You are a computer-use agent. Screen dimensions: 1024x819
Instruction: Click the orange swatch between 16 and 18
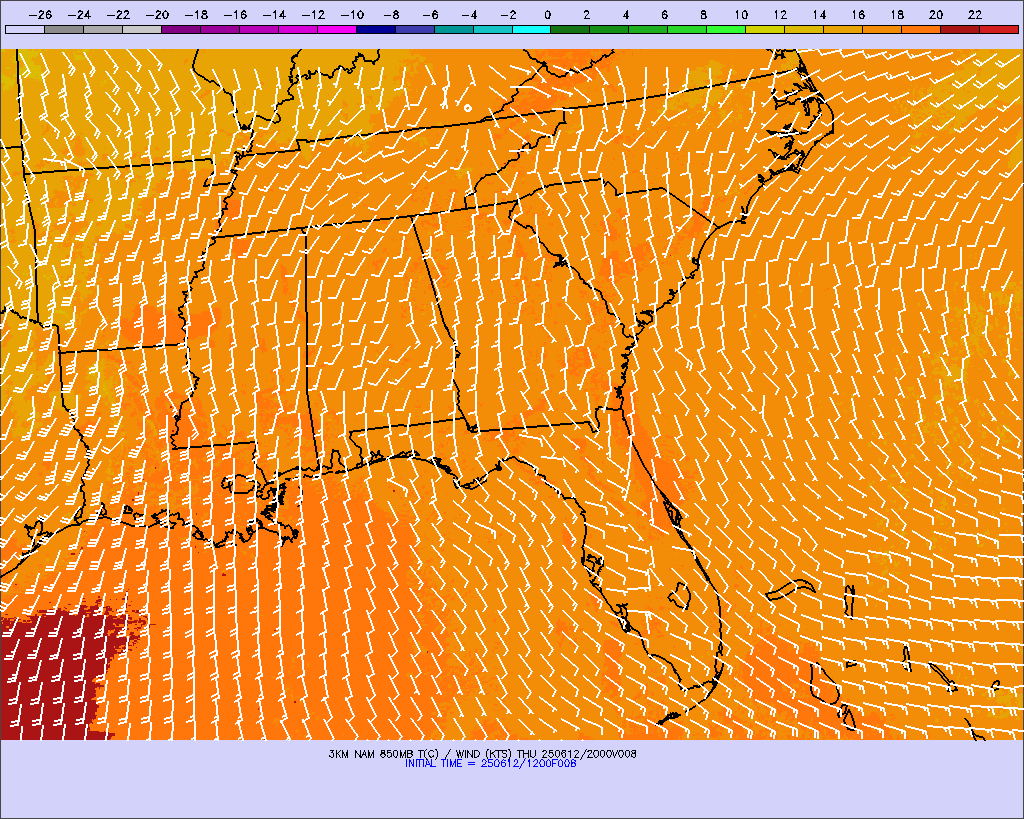882,29
